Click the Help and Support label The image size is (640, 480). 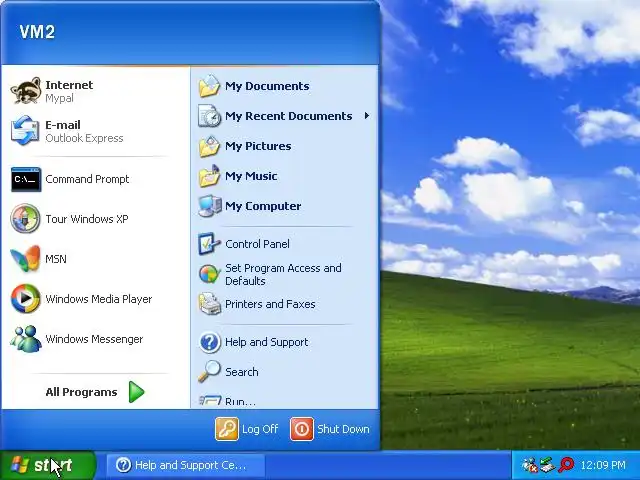point(267,342)
